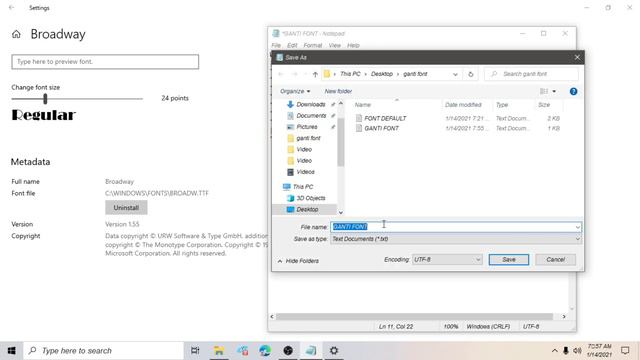Click the Cancel button
Image resolution: width=640 pixels, height=360 pixels.
click(x=555, y=260)
